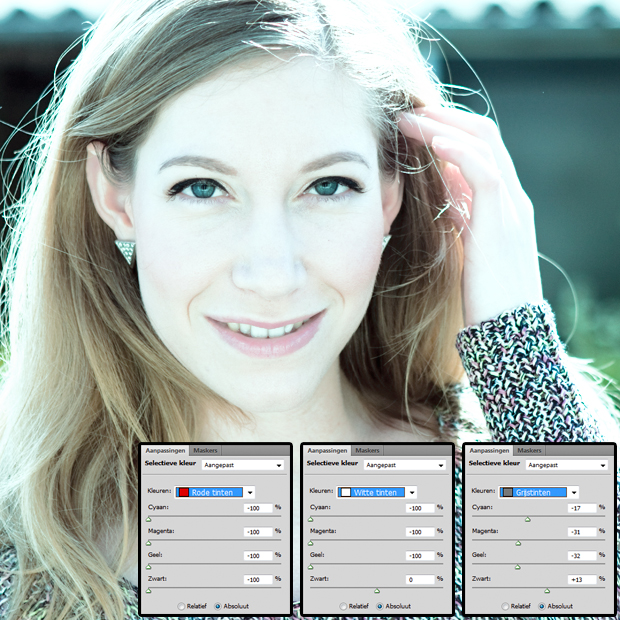620x620 pixels.
Task: Select Absoluut radio in Witte tinten panel
Action: click(x=379, y=606)
